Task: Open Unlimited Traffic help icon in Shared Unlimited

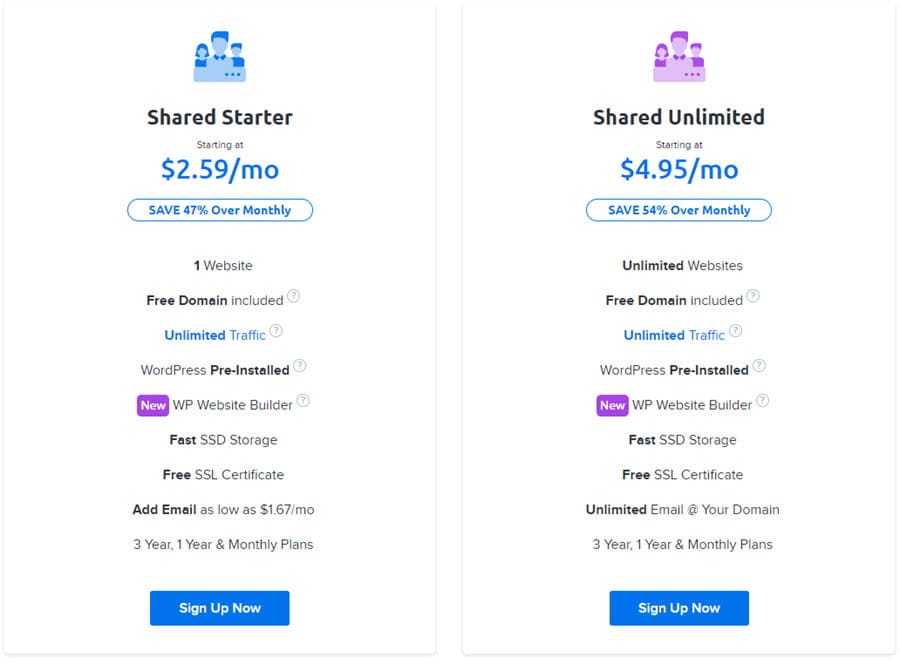Action: tap(735, 332)
